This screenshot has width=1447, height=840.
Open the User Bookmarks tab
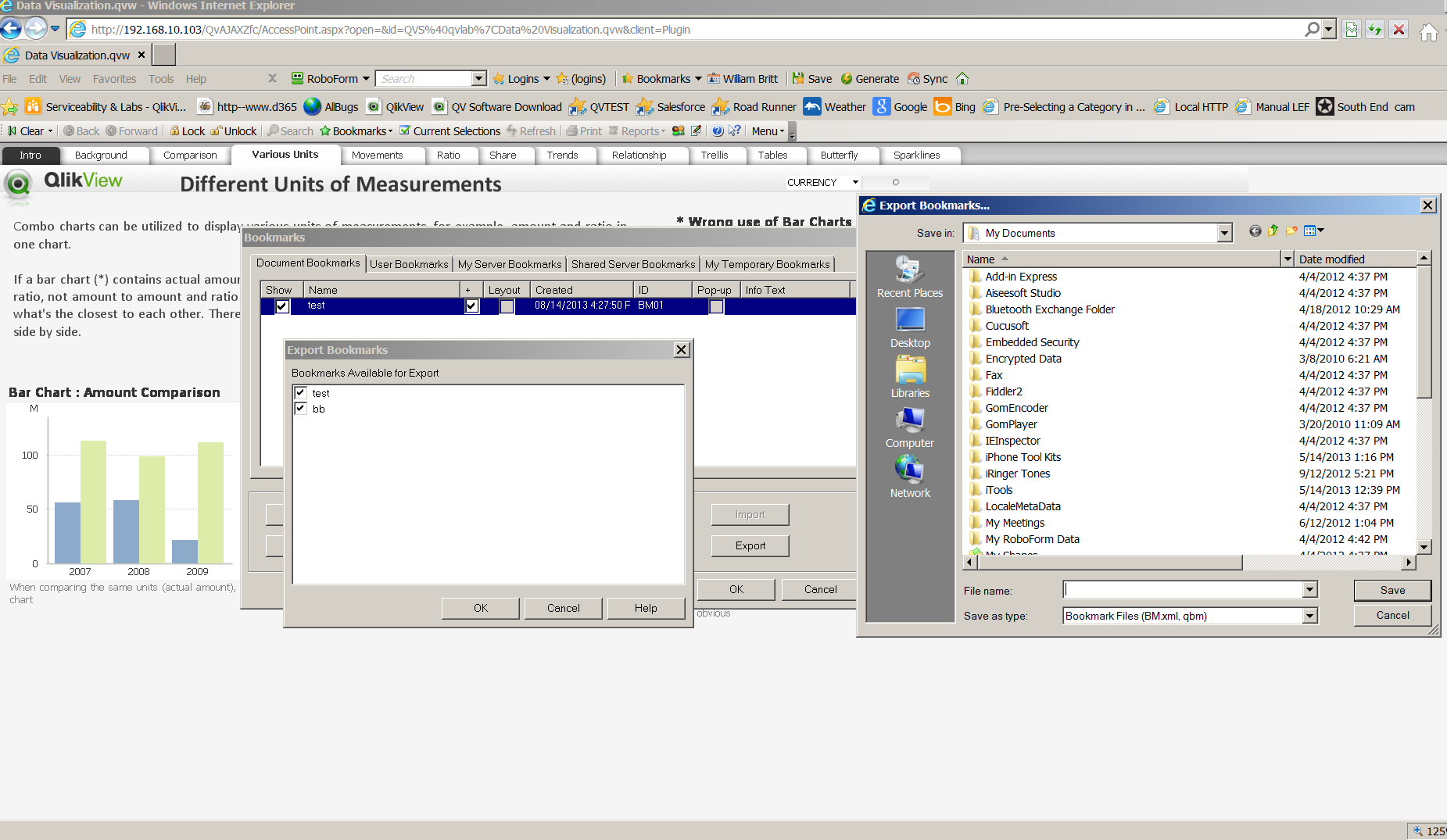[x=408, y=263]
